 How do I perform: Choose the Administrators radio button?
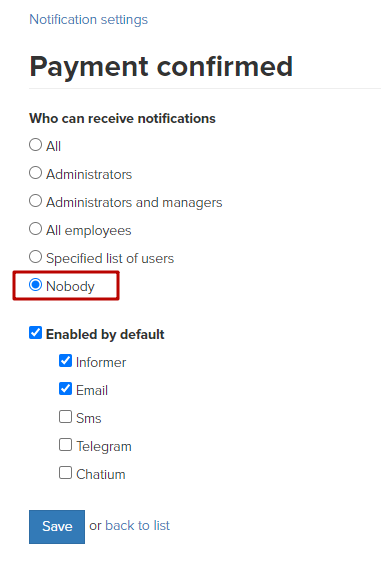pos(35,173)
